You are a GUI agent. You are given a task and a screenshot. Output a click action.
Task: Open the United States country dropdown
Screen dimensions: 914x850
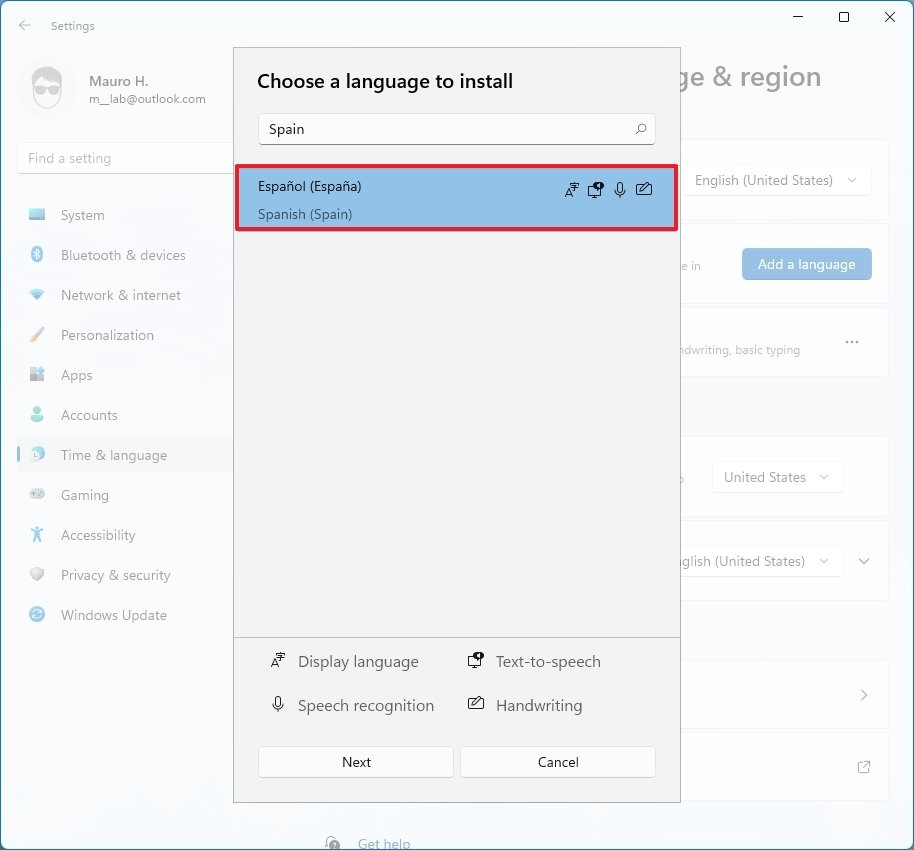point(777,477)
